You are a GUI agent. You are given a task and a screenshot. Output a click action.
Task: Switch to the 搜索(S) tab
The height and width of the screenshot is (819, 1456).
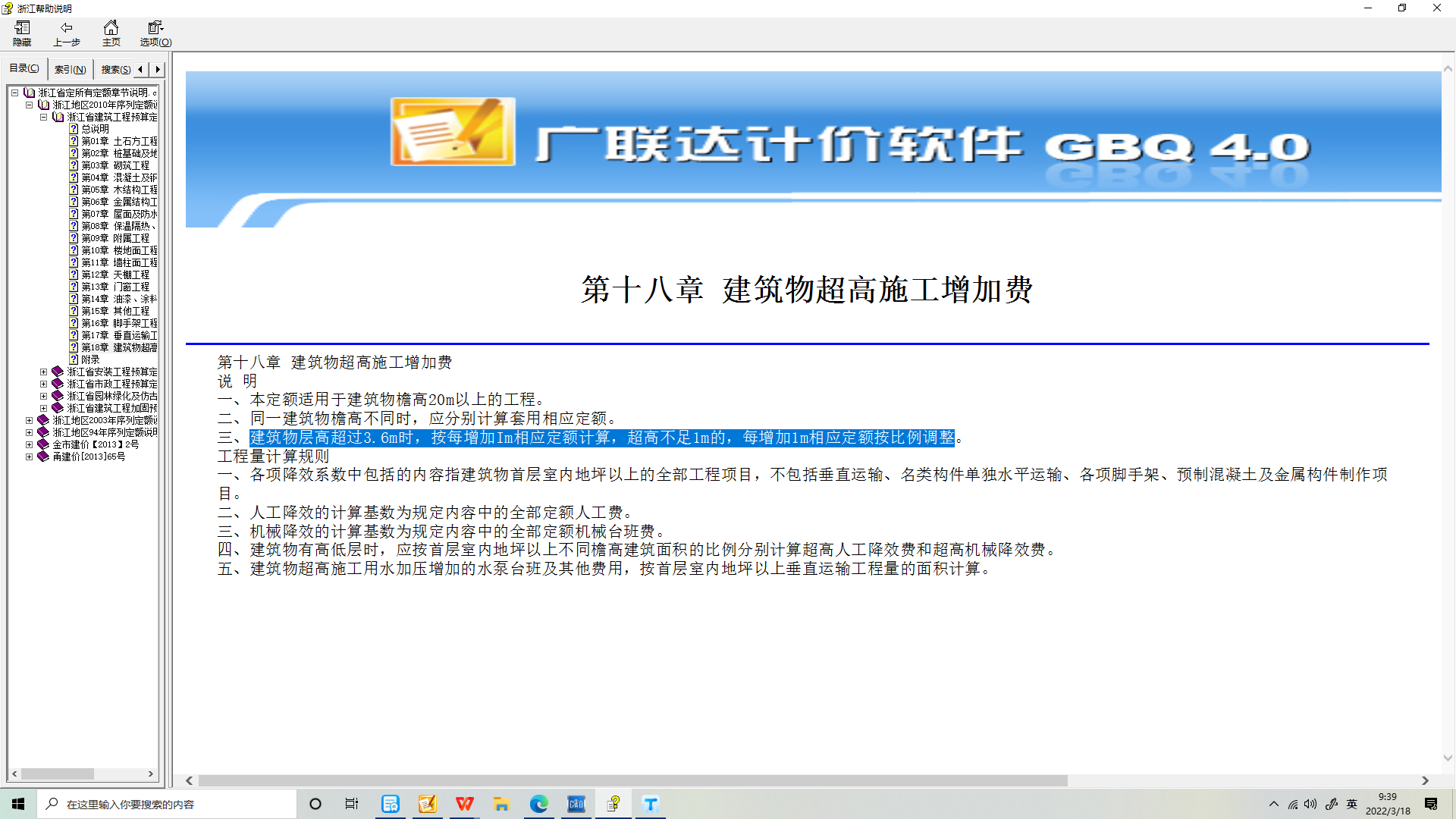pyautogui.click(x=116, y=69)
